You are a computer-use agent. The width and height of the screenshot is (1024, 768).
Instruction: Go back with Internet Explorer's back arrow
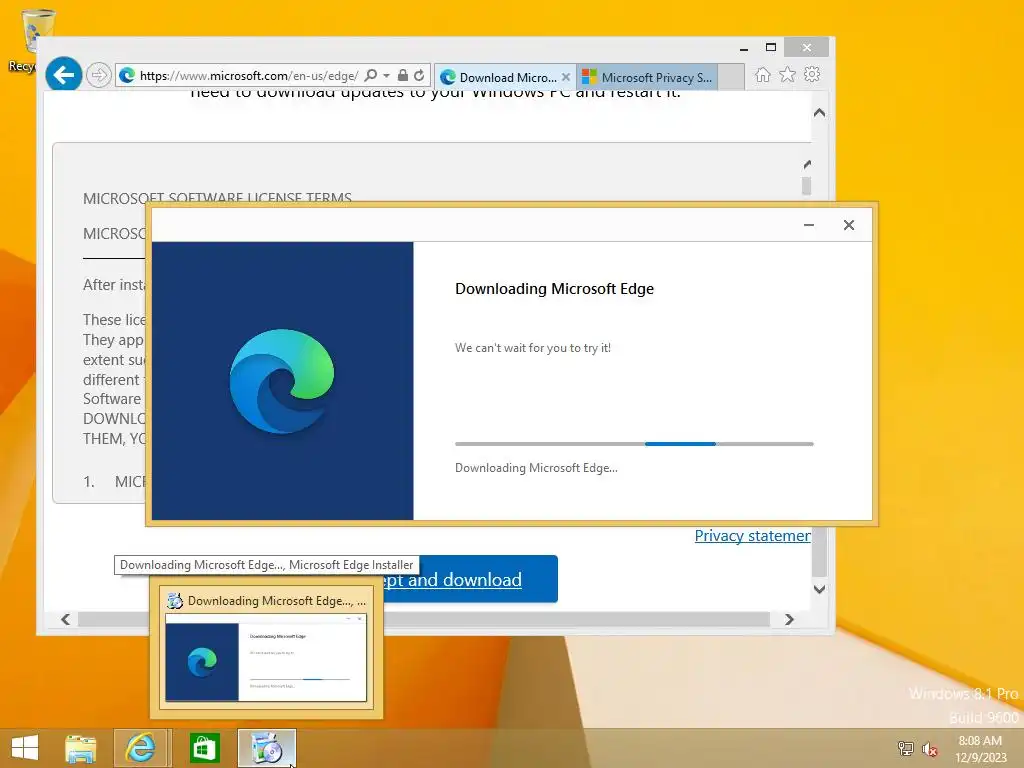pos(63,75)
